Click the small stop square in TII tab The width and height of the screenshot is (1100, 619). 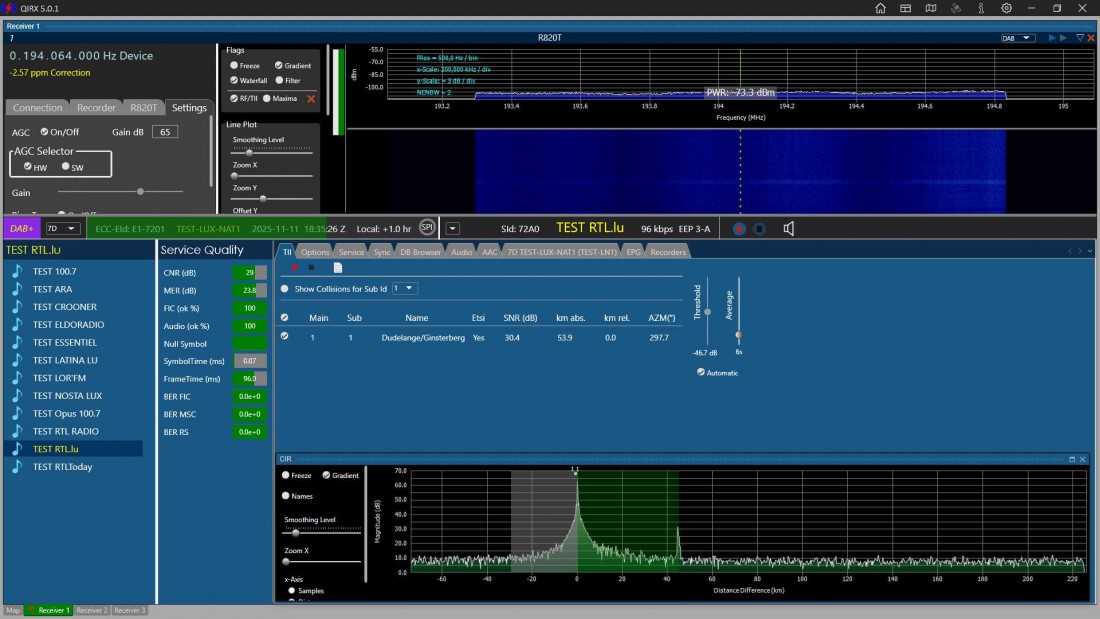point(311,267)
